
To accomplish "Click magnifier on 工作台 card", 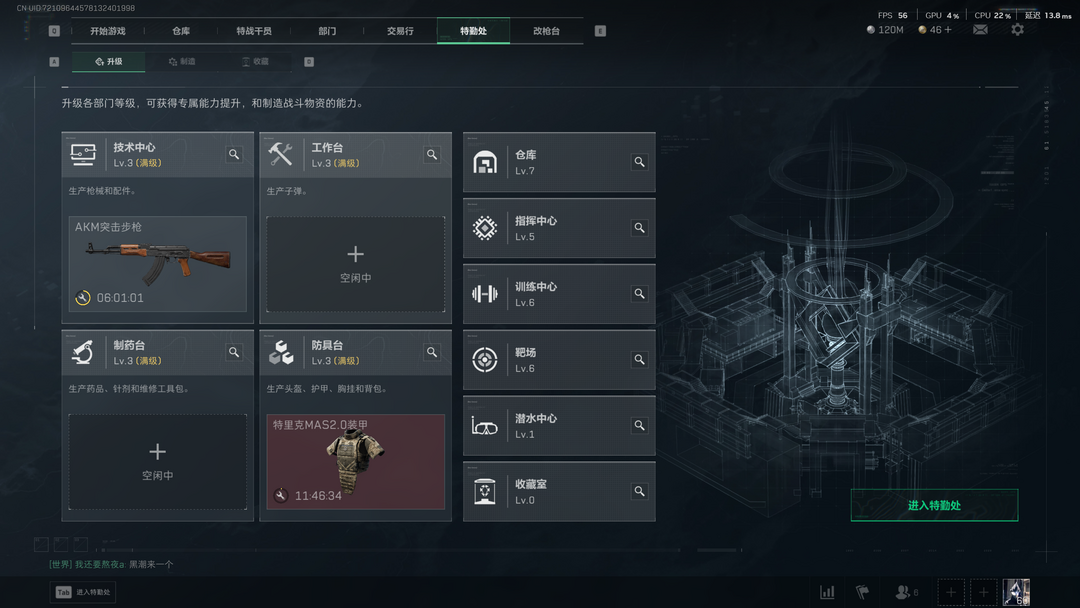I will (432, 154).
